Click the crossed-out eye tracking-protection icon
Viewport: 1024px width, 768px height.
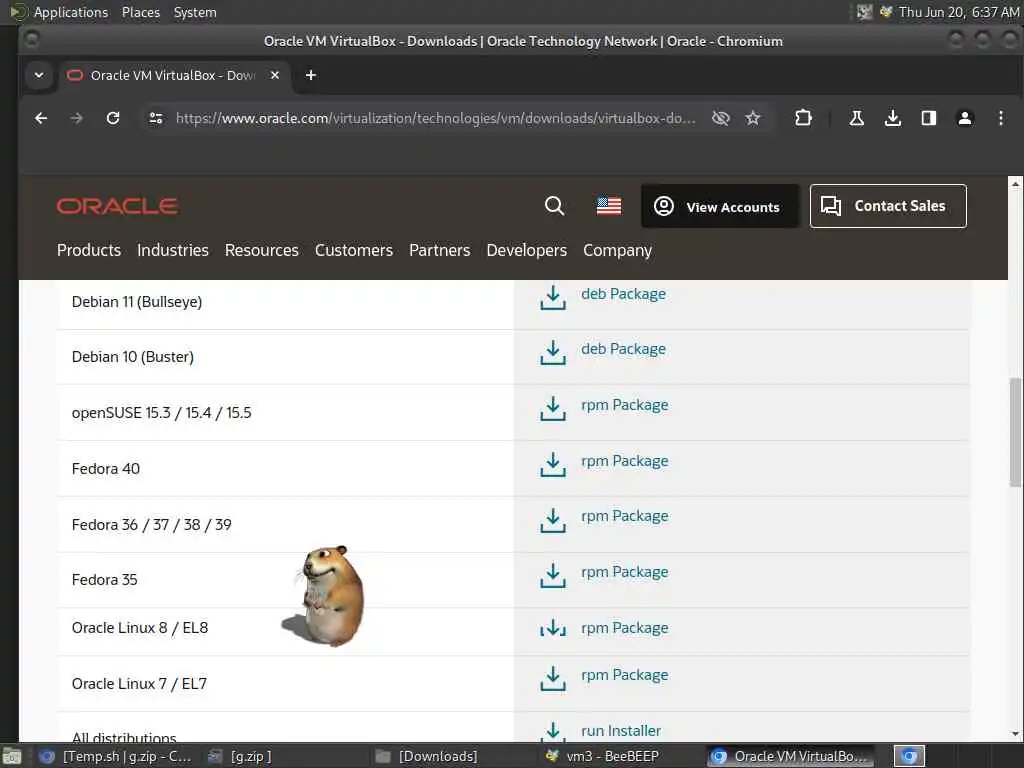tap(720, 118)
